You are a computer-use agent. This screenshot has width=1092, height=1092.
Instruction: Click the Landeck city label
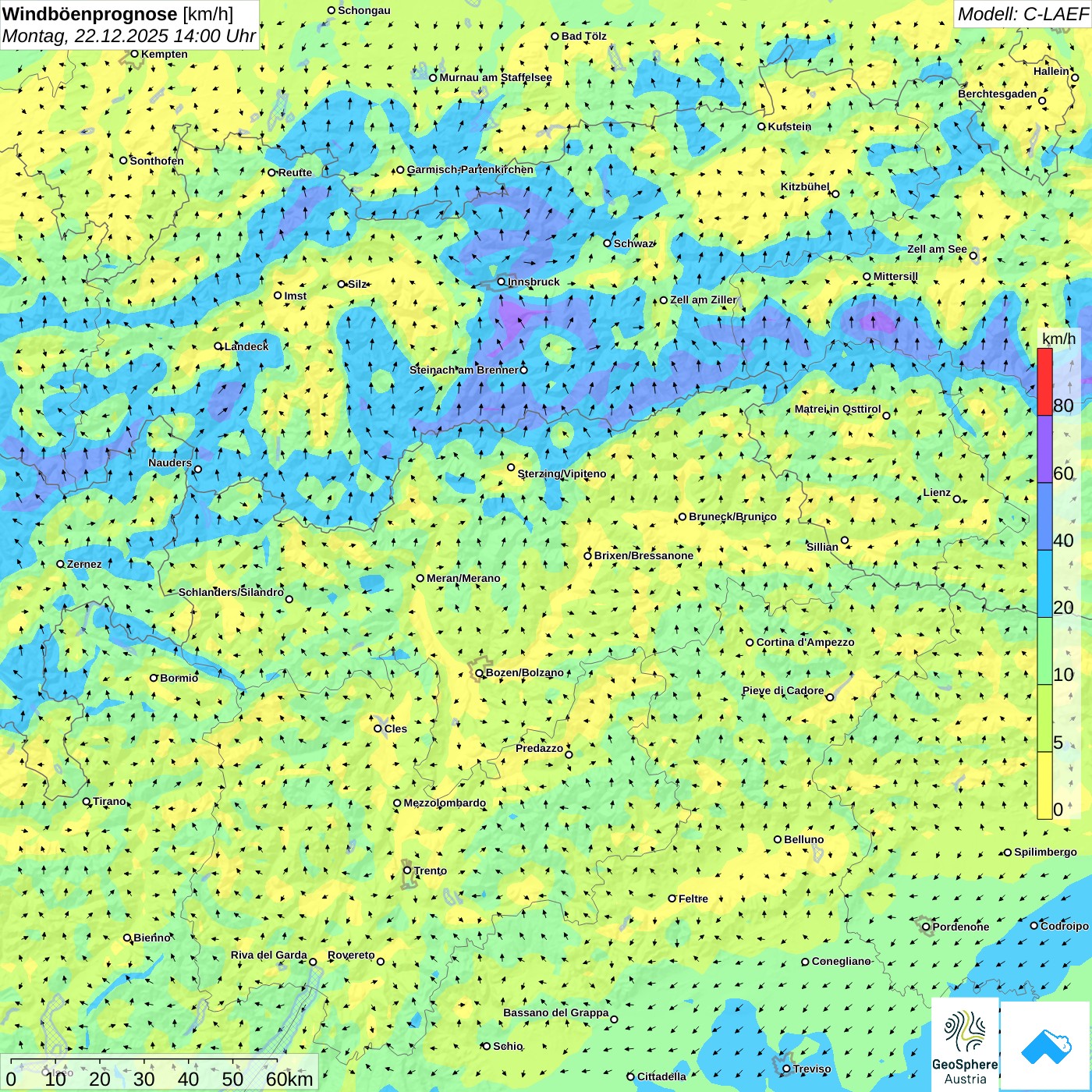246,346
